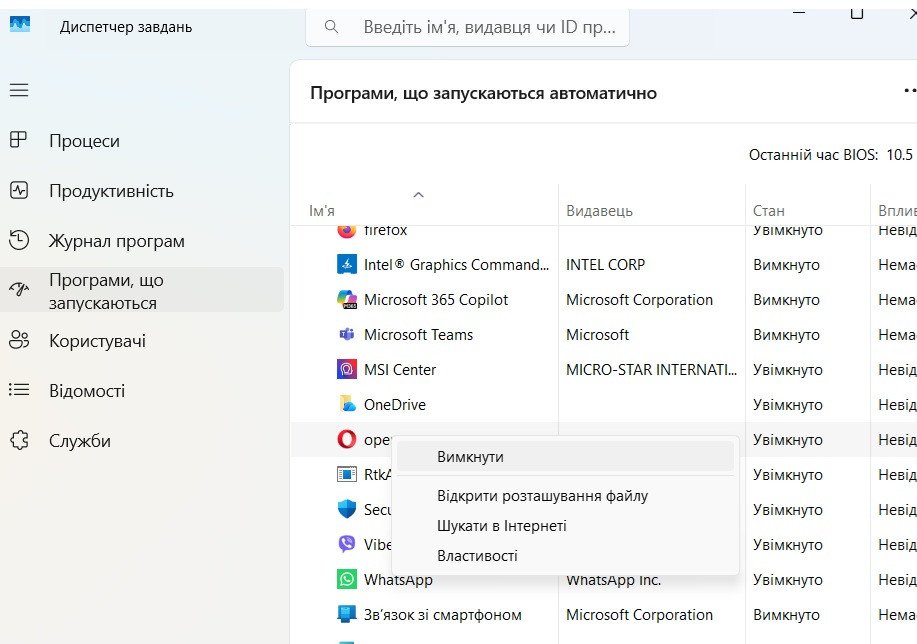Choose Вимкнути in the context menu
Screen dimensions: 917x644
pyautogui.click(x=565, y=457)
